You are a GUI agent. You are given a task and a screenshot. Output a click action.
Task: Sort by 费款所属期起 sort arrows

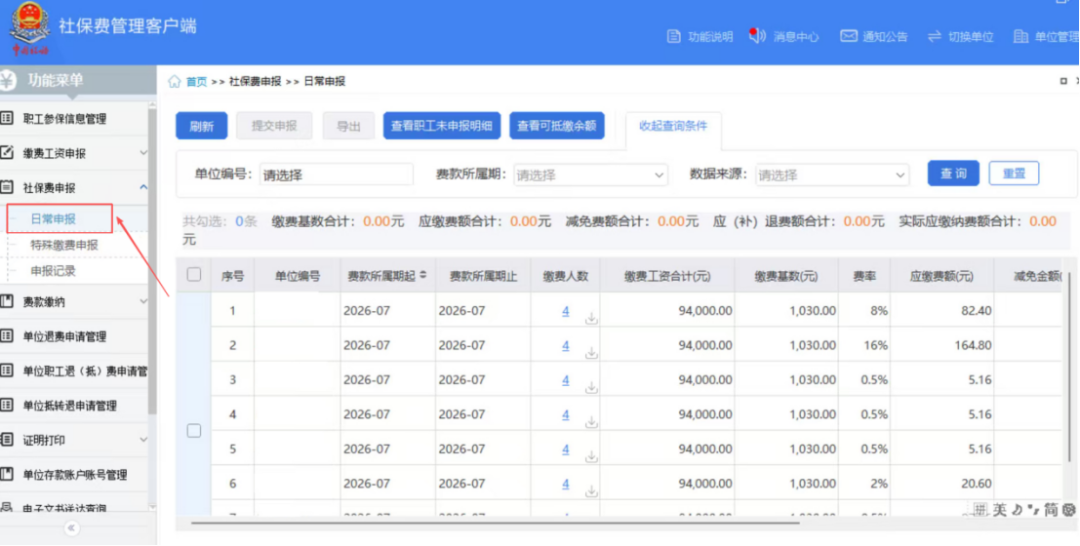point(423,275)
